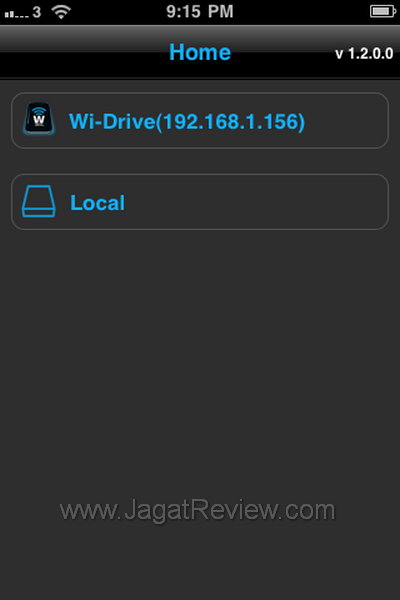Tap the Wi-Drive device icon with W logo
Screen dimensions: 400x600
click(x=39, y=119)
